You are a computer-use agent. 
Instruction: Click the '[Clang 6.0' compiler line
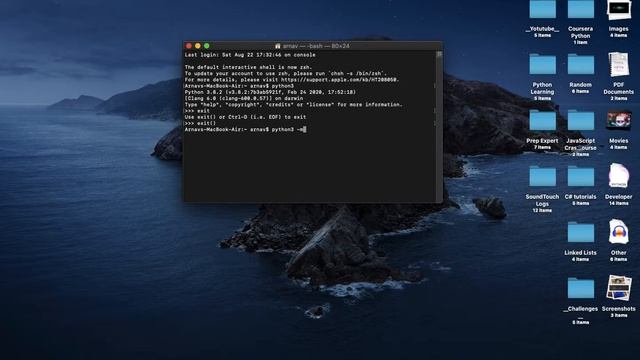[244, 98]
